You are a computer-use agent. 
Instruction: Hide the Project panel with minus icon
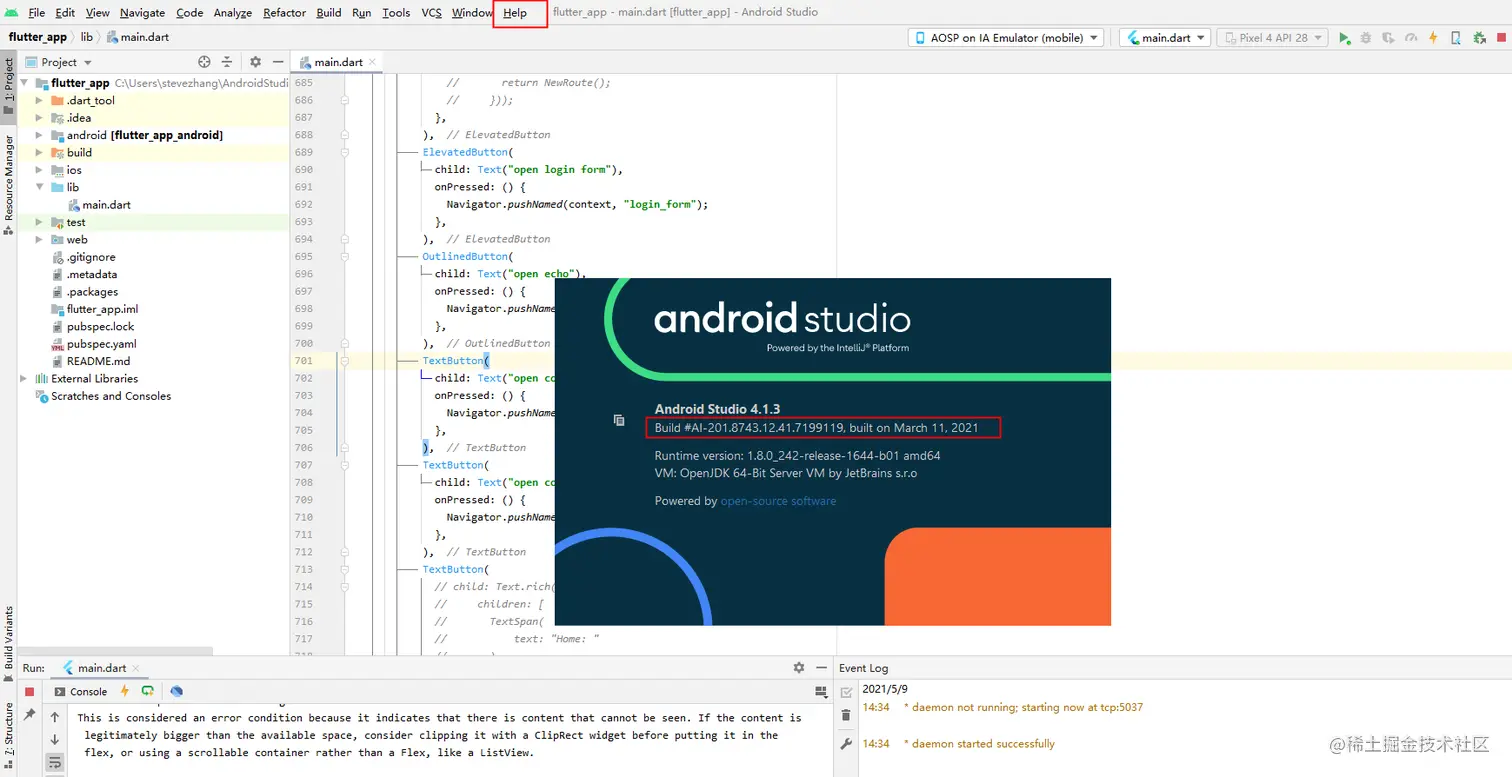[276, 62]
